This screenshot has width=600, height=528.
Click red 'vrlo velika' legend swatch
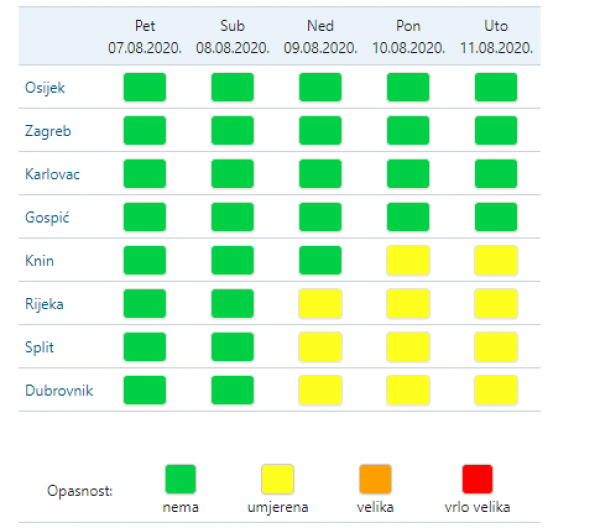tap(477, 479)
